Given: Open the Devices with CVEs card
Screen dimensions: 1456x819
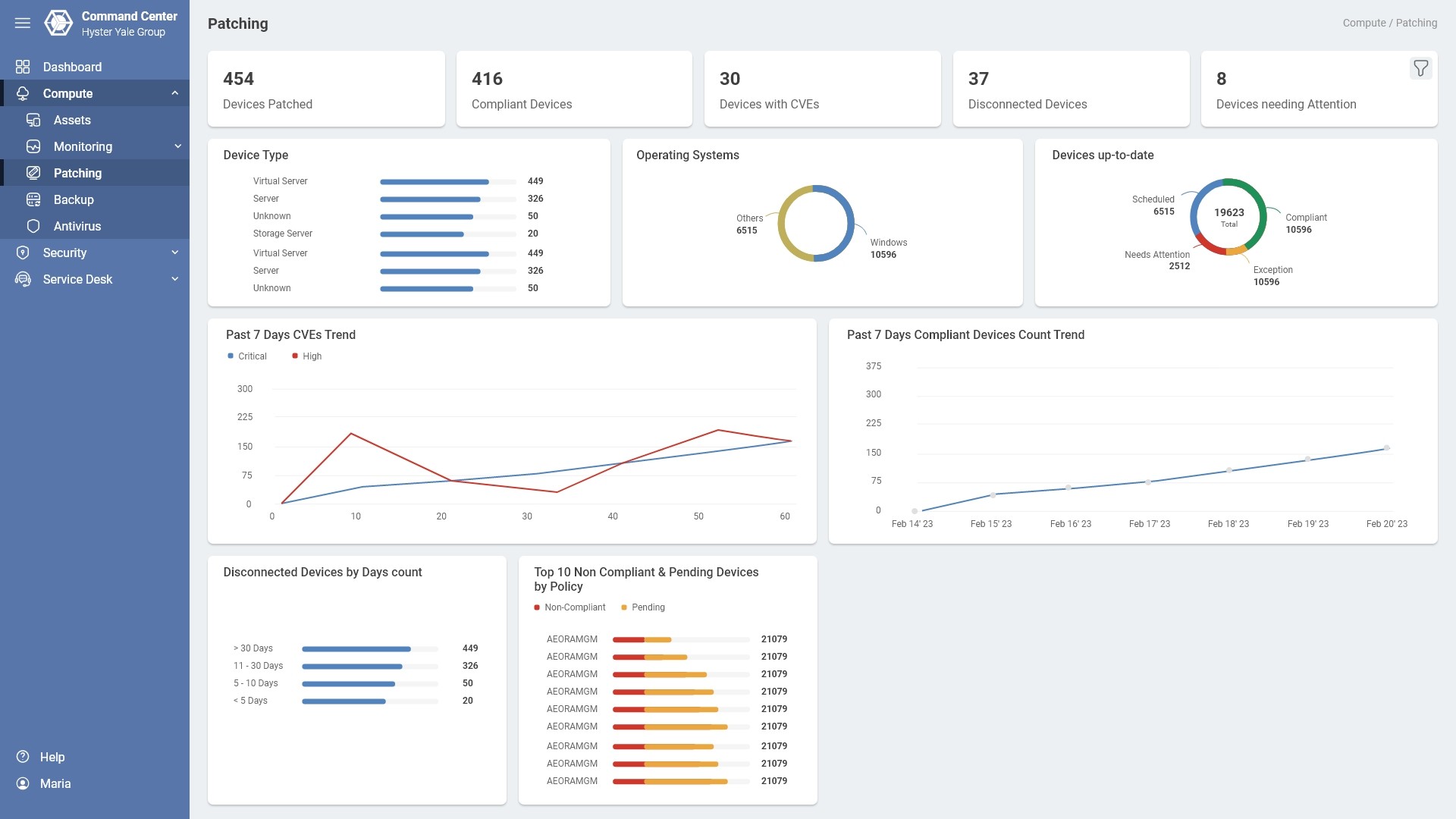Looking at the screenshot, I should click(x=822, y=89).
